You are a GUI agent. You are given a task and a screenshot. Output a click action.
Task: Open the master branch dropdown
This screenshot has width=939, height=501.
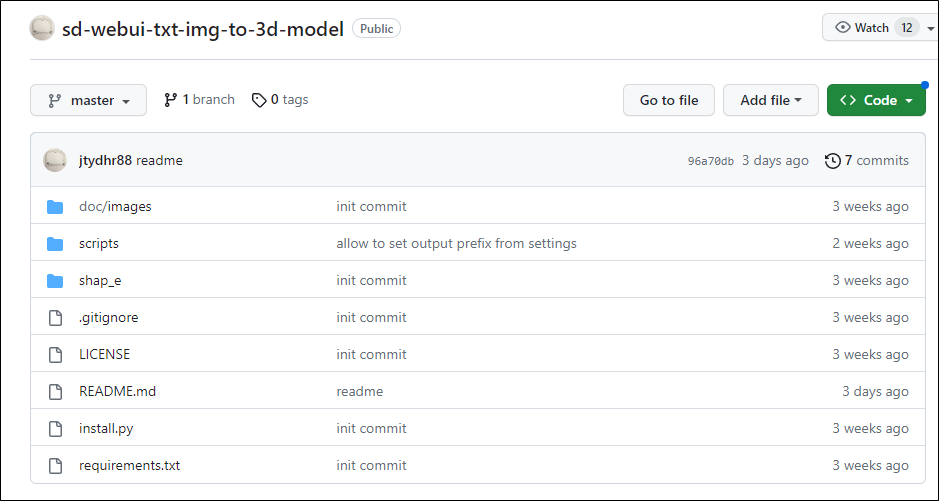88,100
